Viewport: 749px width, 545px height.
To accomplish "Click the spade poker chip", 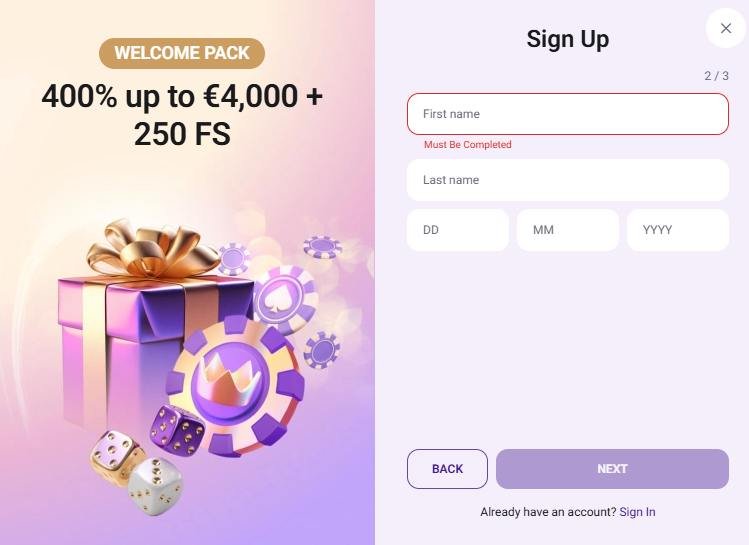I will 286,300.
